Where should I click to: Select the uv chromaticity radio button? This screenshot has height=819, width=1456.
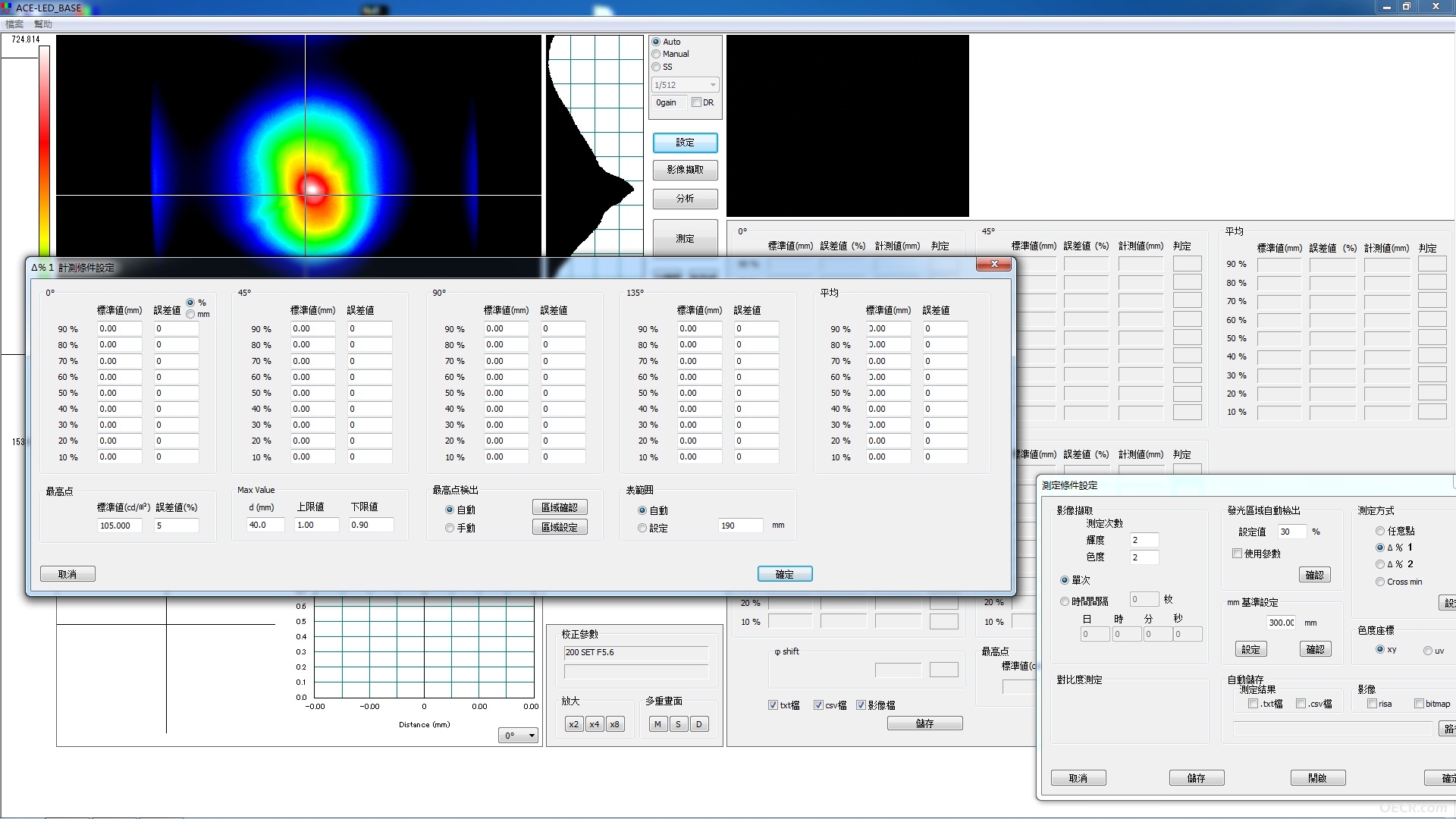[1428, 651]
